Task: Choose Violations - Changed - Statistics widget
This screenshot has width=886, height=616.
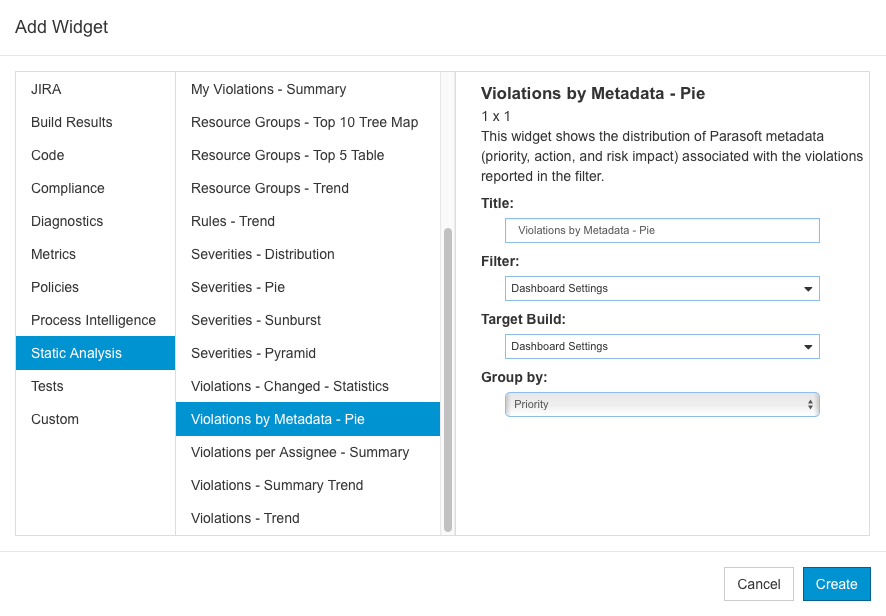Action: click(x=308, y=386)
